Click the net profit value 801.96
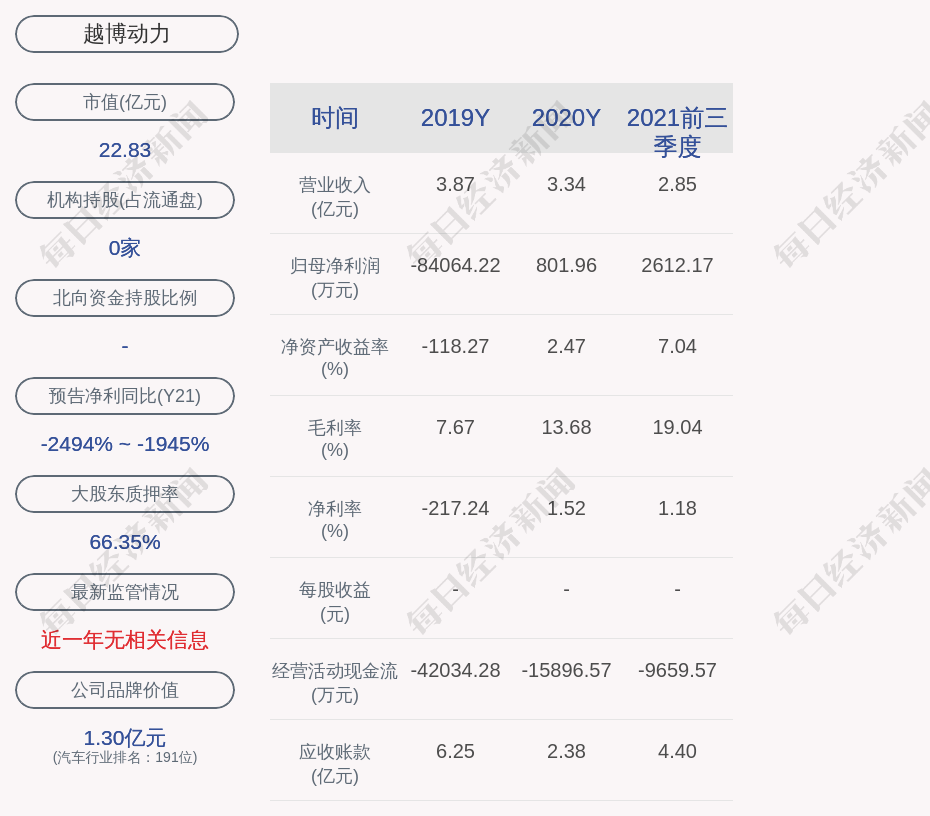Image resolution: width=930 pixels, height=816 pixels. (566, 265)
